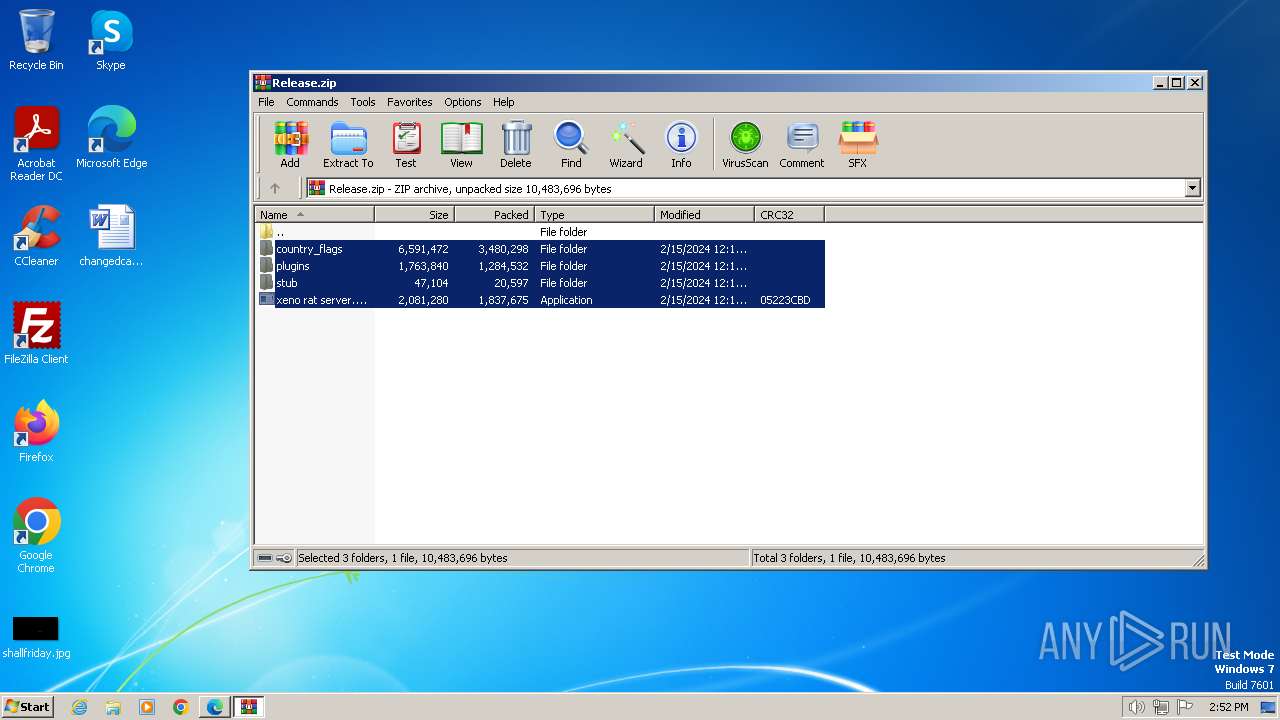Launch the Wizard tool
The width and height of the screenshot is (1280, 720).
coord(626,145)
